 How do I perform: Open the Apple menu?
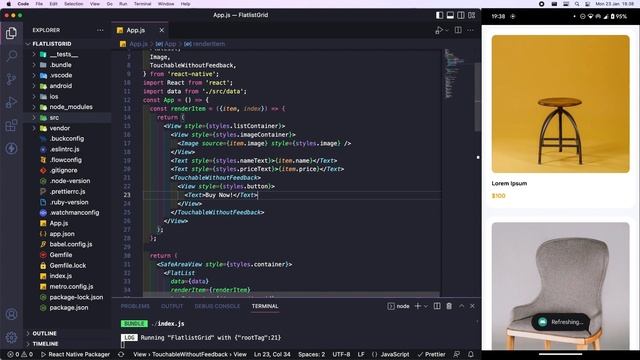coord(9,4)
